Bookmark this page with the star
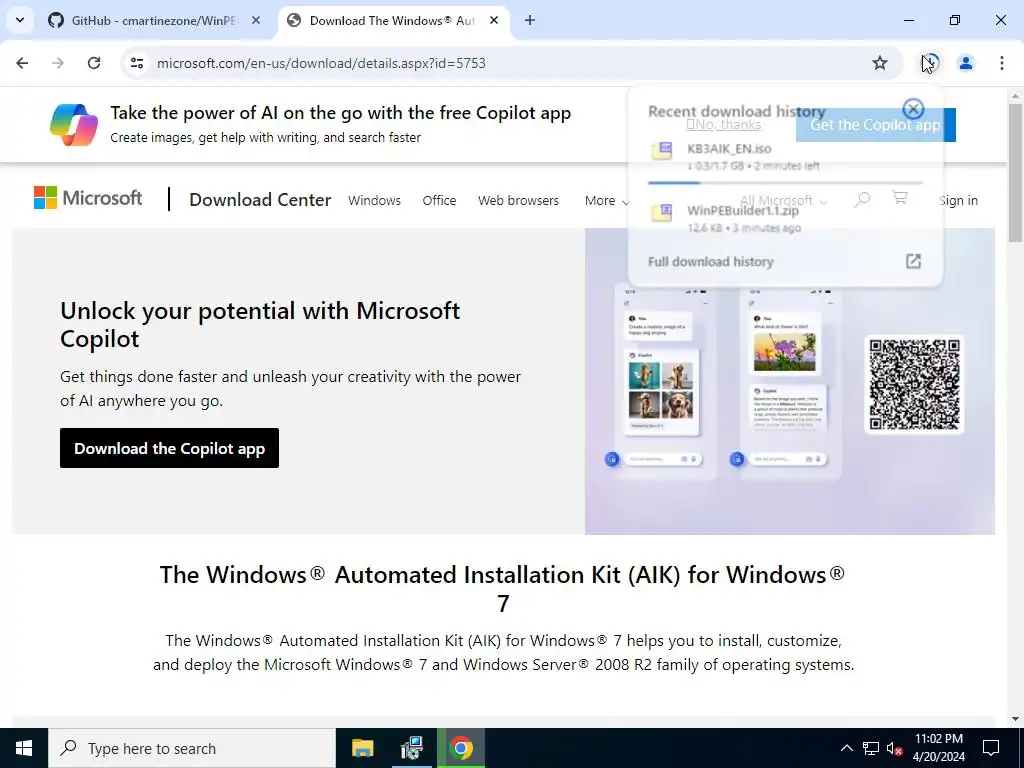1024x768 pixels. pos(880,63)
